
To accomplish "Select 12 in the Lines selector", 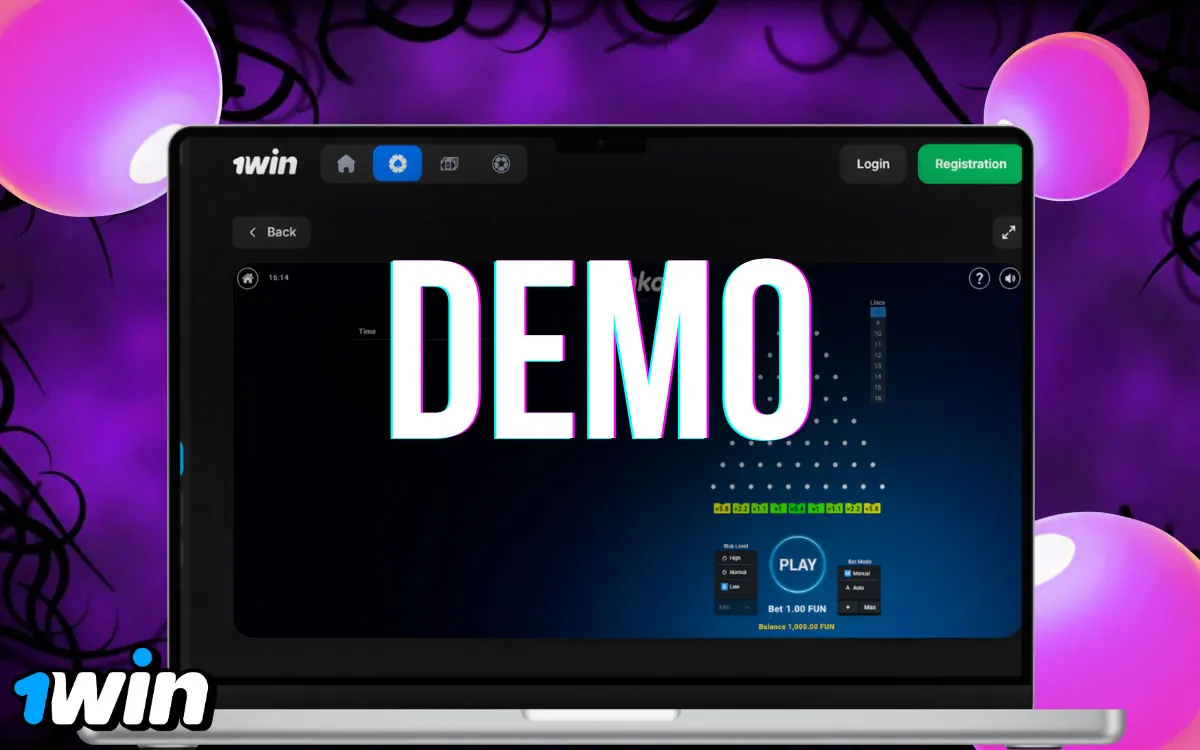I will (x=878, y=355).
